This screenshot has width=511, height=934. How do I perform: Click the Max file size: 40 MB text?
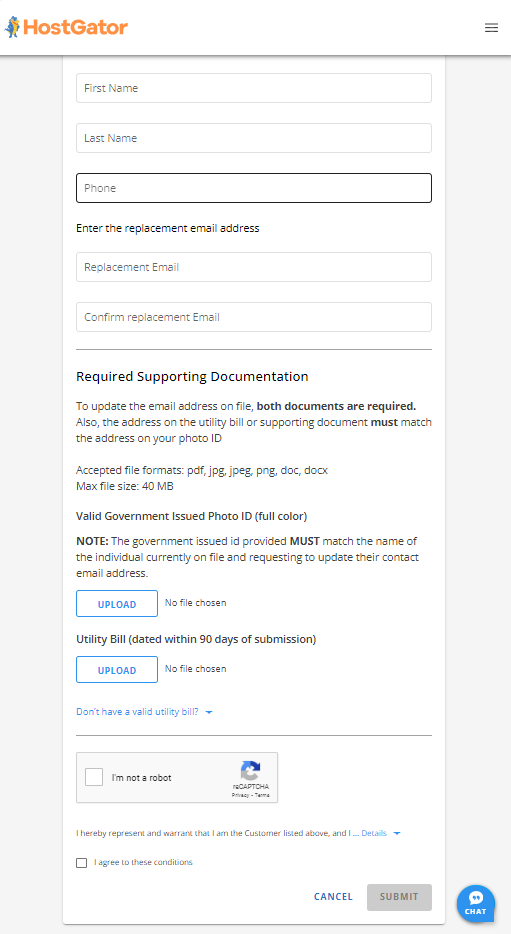[x=124, y=486]
